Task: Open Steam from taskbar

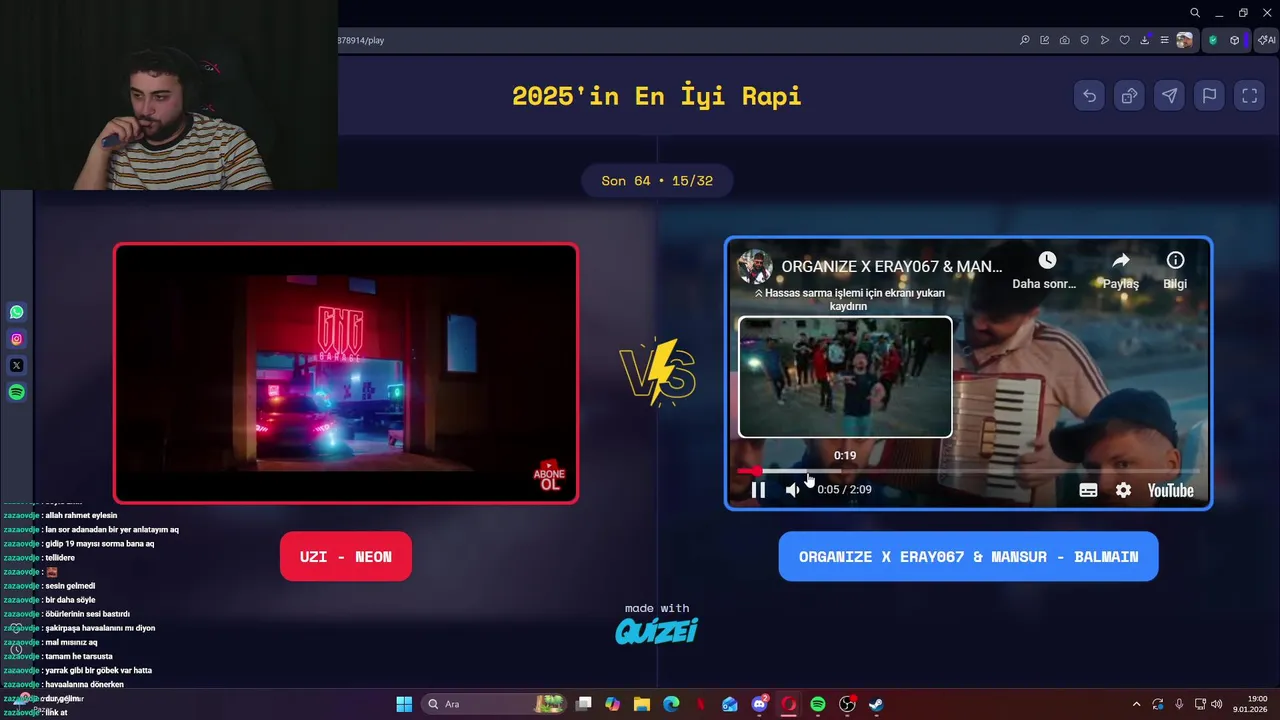Action: click(x=876, y=704)
